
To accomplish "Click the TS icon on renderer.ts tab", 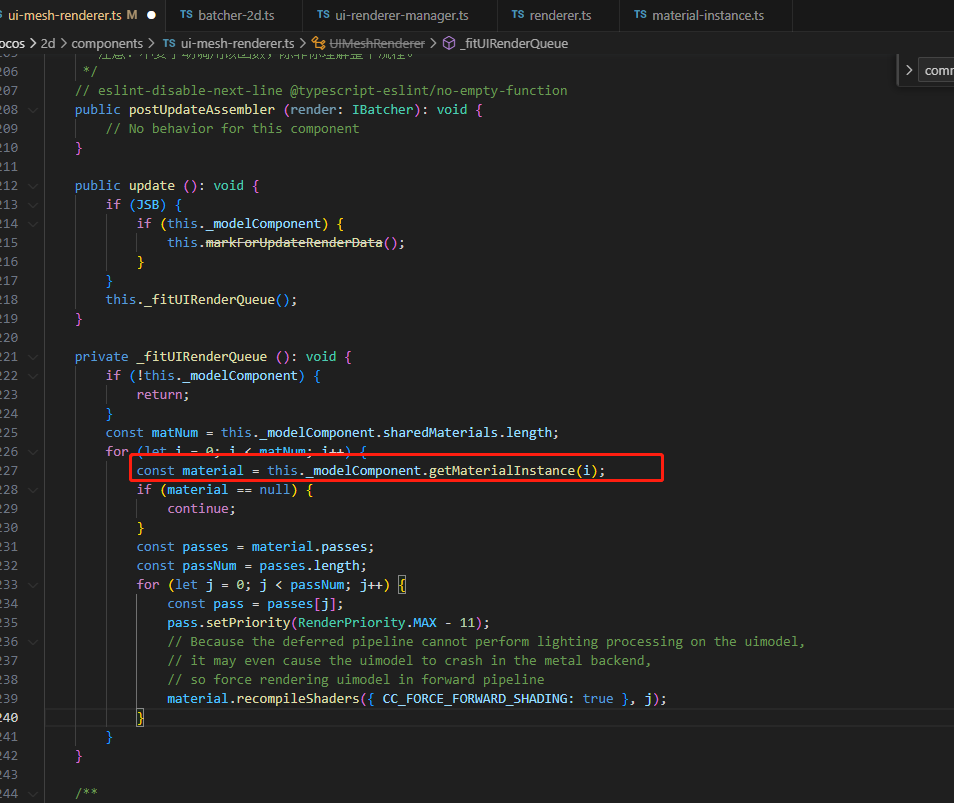I will pyautogui.click(x=518, y=15).
